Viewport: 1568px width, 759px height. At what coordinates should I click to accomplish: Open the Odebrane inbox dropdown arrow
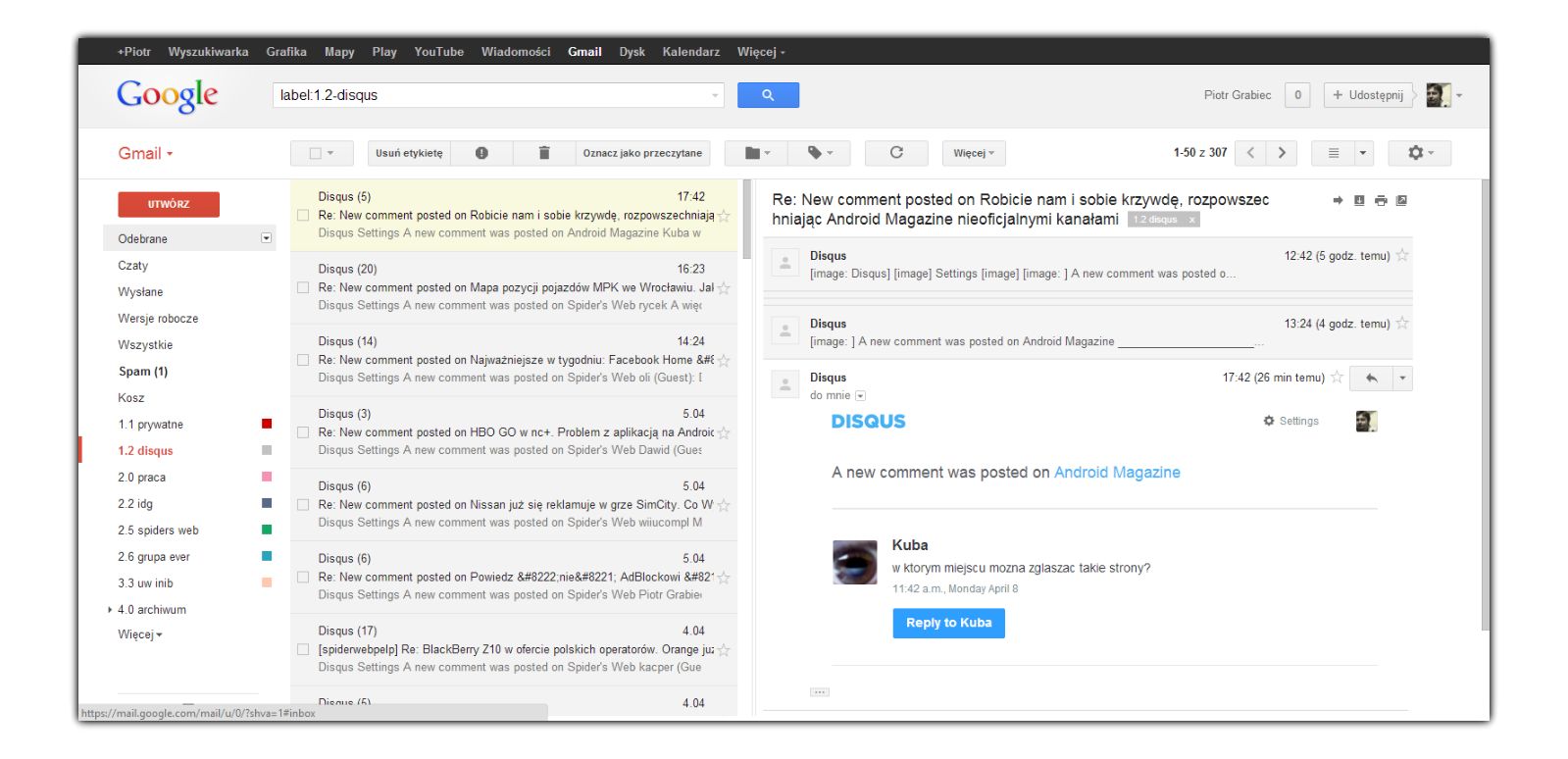[x=266, y=238]
